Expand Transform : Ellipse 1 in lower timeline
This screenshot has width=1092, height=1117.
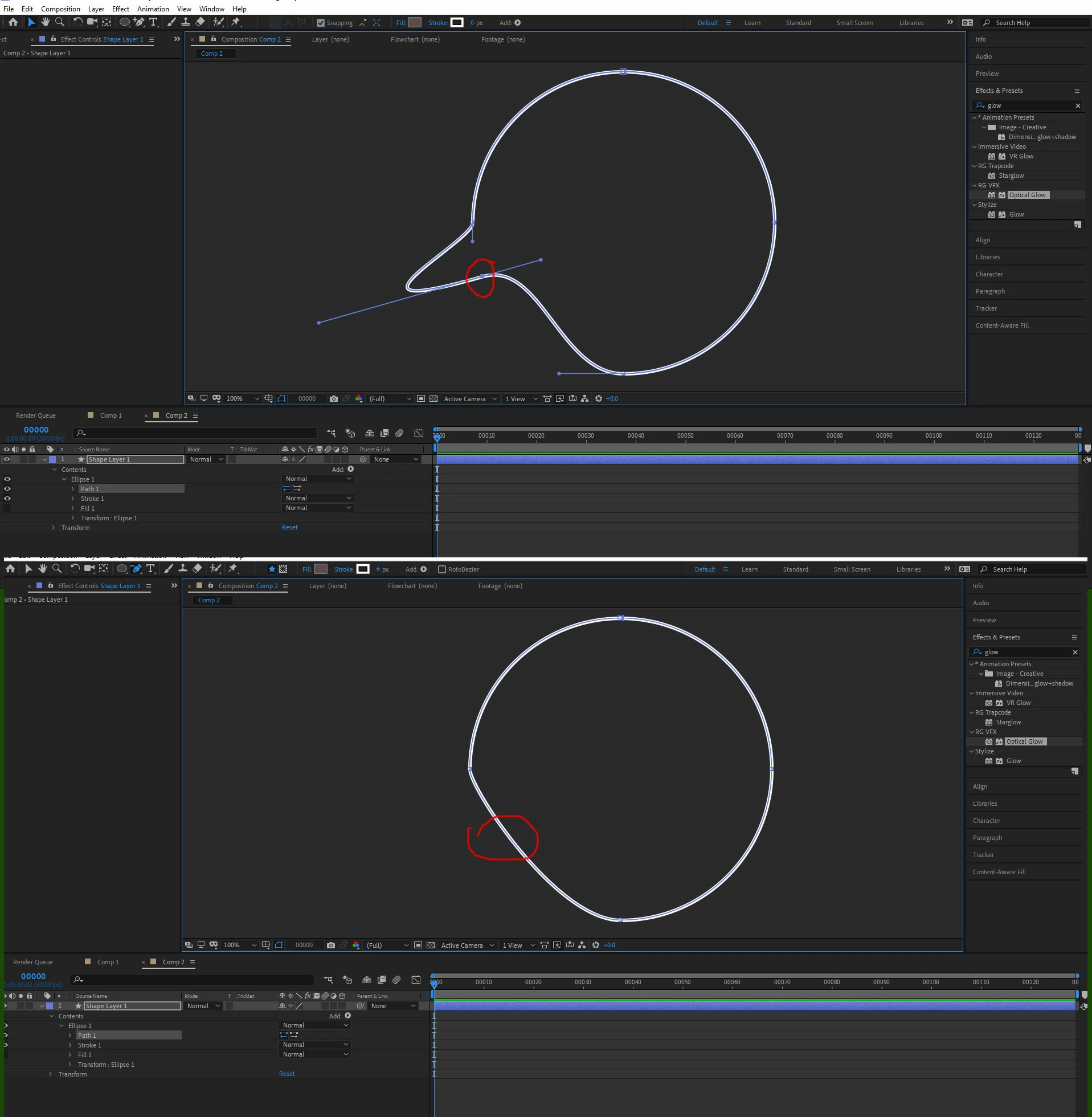(x=70, y=1064)
